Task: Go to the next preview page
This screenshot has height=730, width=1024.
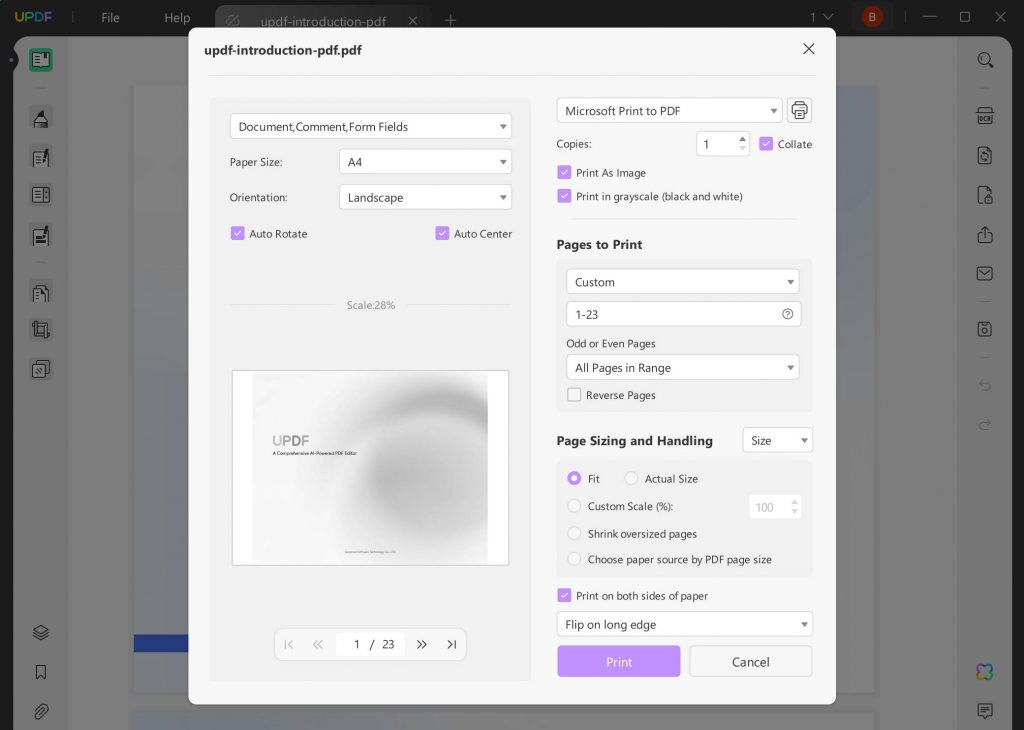Action: point(422,644)
